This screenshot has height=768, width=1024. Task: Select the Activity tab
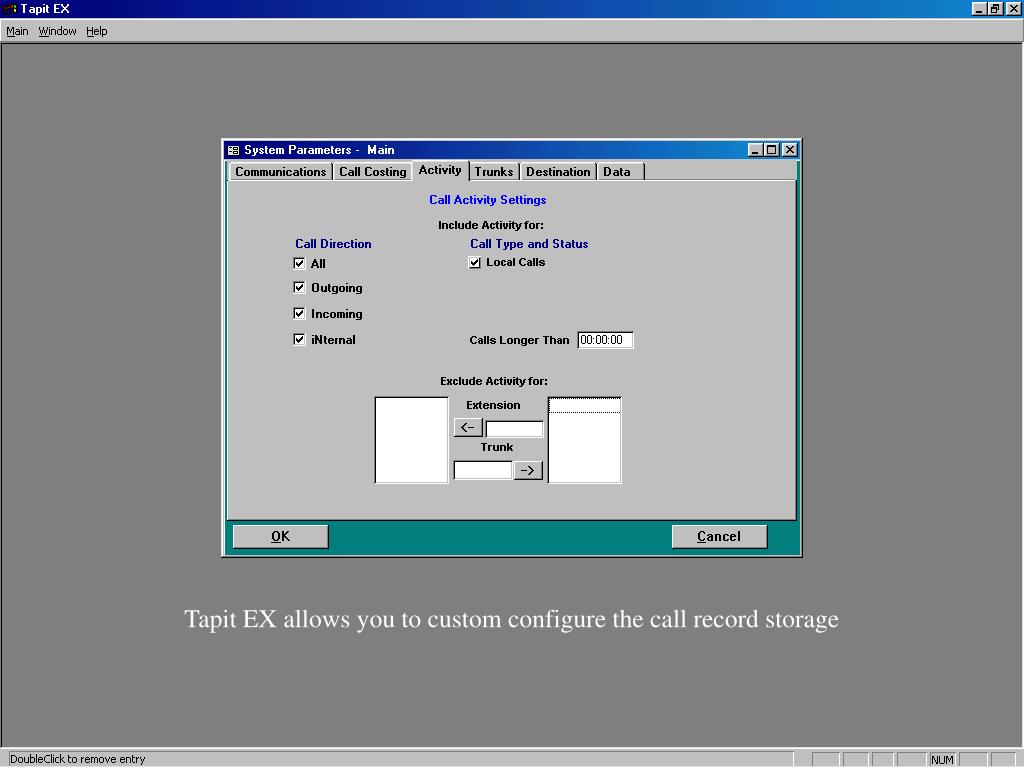(x=440, y=170)
